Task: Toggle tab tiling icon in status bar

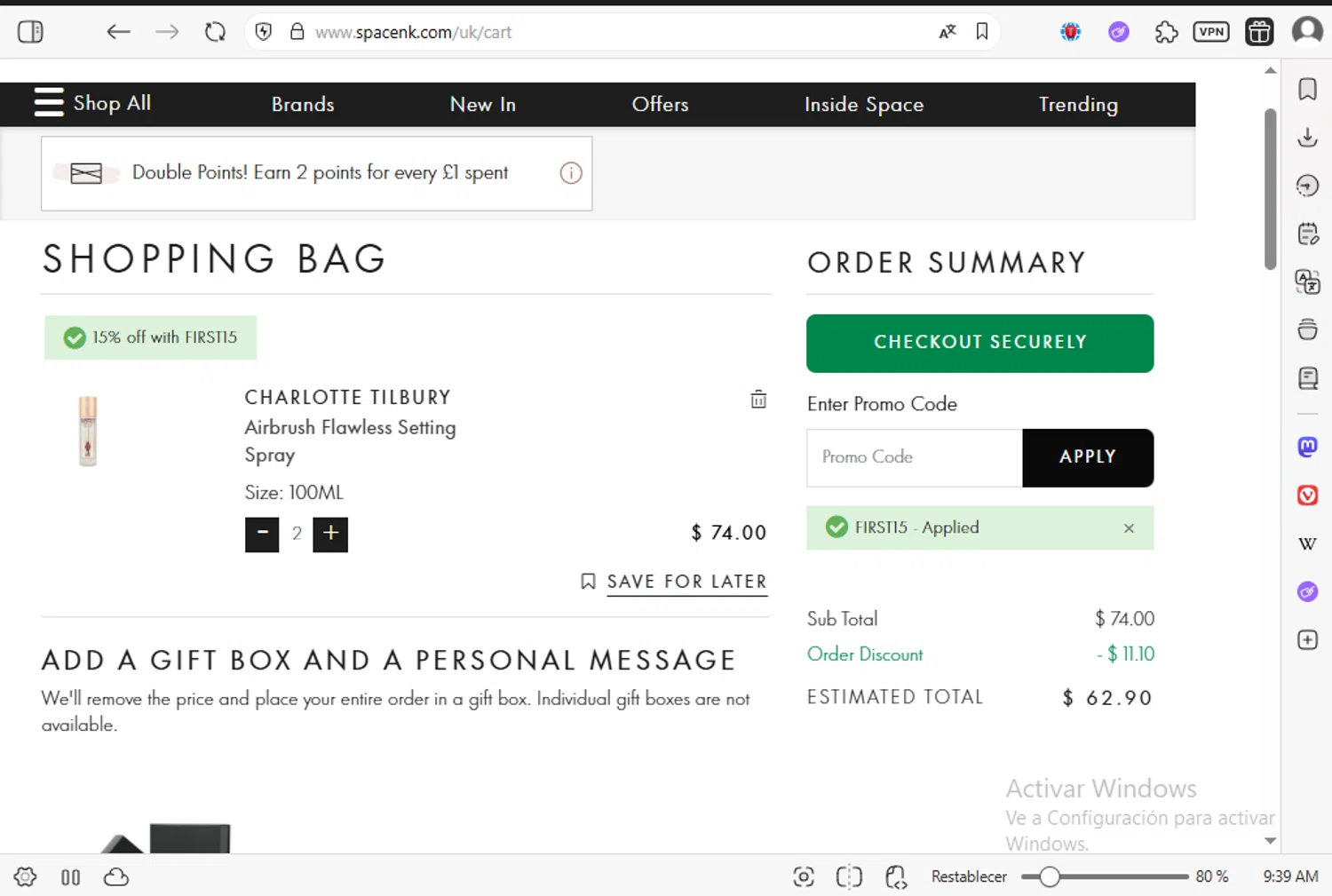Action: 71,877
